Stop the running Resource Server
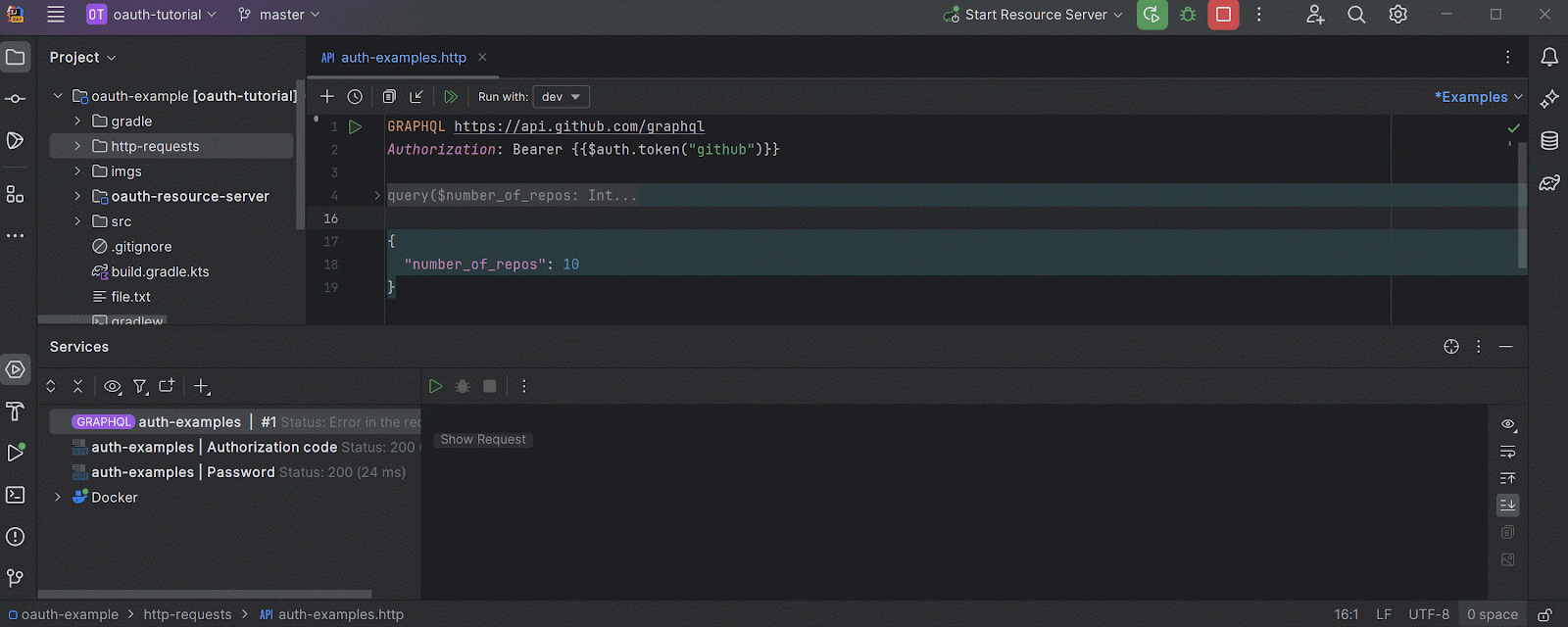Image resolution: width=1568 pixels, height=627 pixels. [x=1223, y=15]
